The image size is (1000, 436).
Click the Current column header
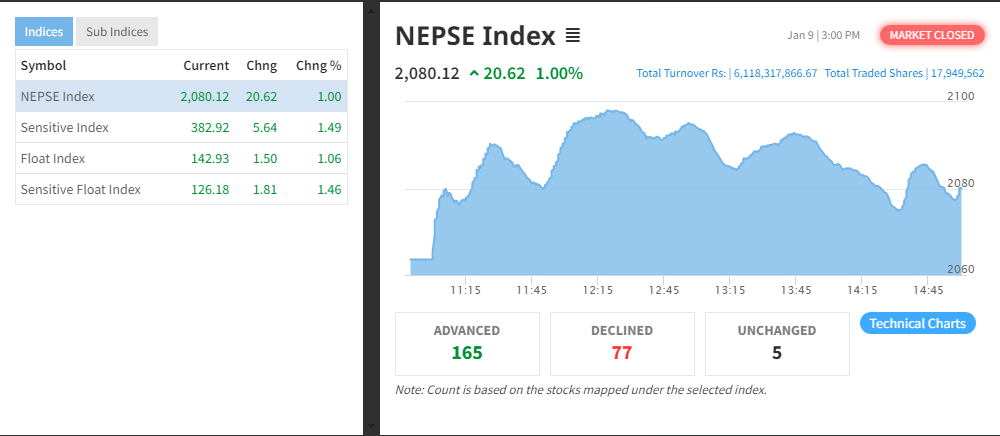click(206, 66)
